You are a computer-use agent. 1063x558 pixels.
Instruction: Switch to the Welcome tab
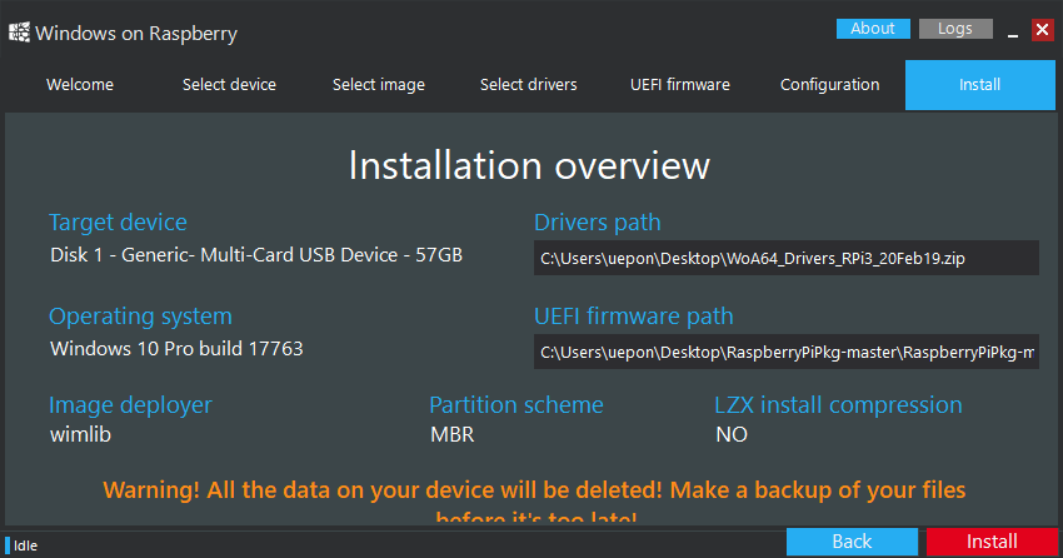pyautogui.click(x=80, y=85)
